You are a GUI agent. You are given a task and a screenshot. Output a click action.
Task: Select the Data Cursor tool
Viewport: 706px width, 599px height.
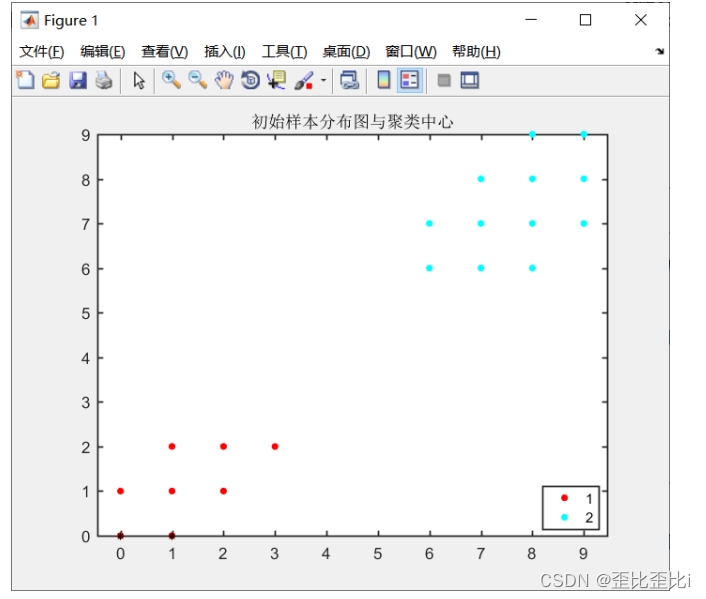pos(276,80)
